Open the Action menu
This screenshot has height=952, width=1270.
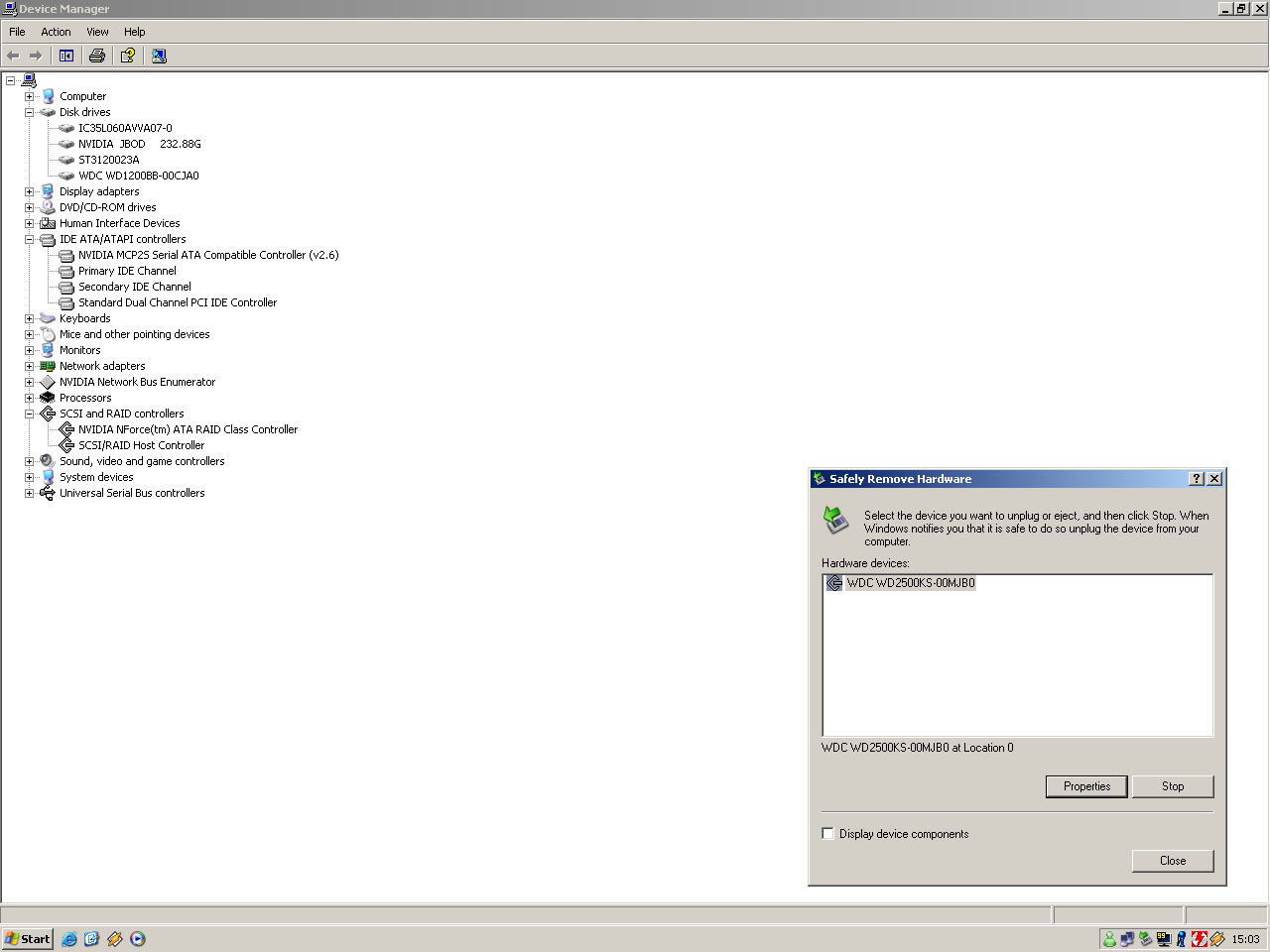56,32
